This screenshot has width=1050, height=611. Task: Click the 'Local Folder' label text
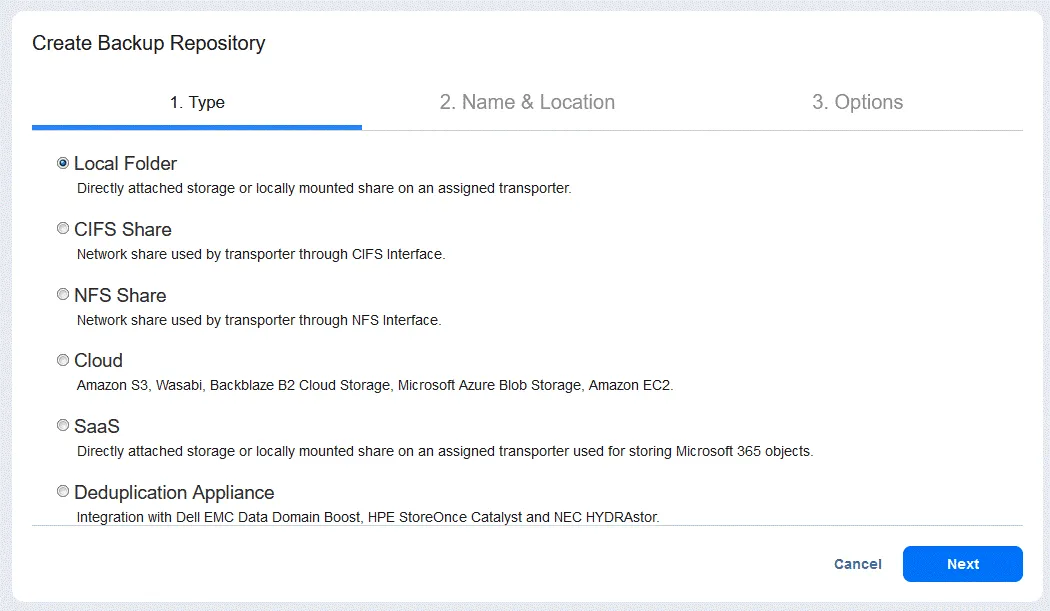pyautogui.click(x=125, y=163)
